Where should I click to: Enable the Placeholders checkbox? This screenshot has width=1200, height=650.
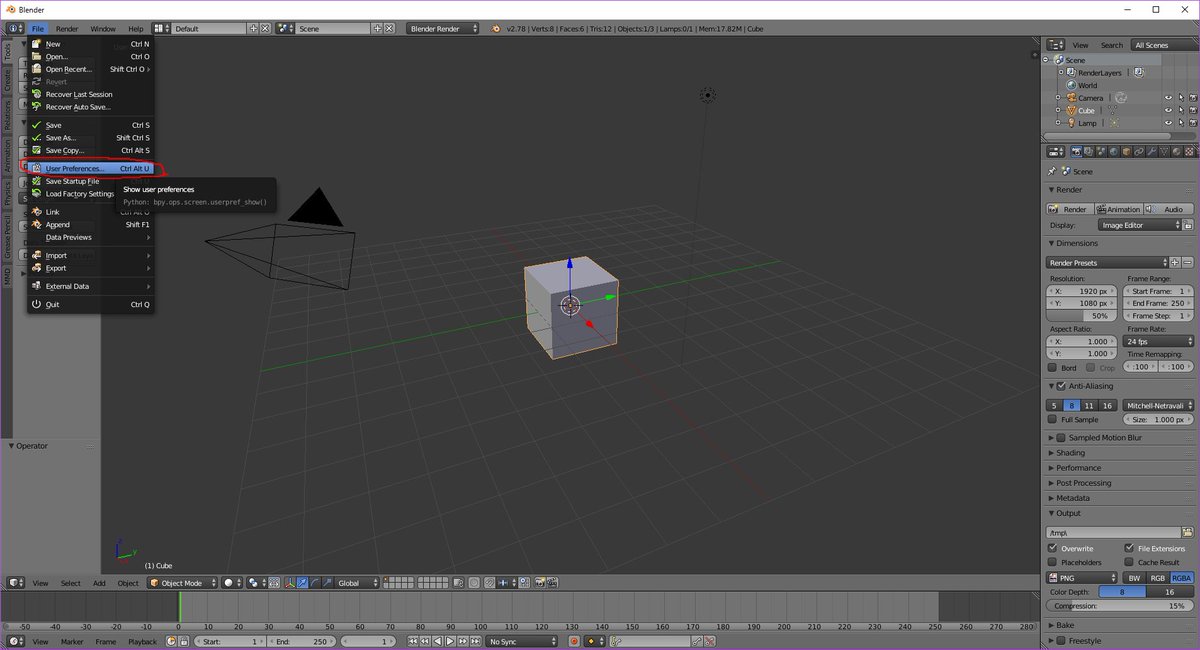(x=1052, y=562)
